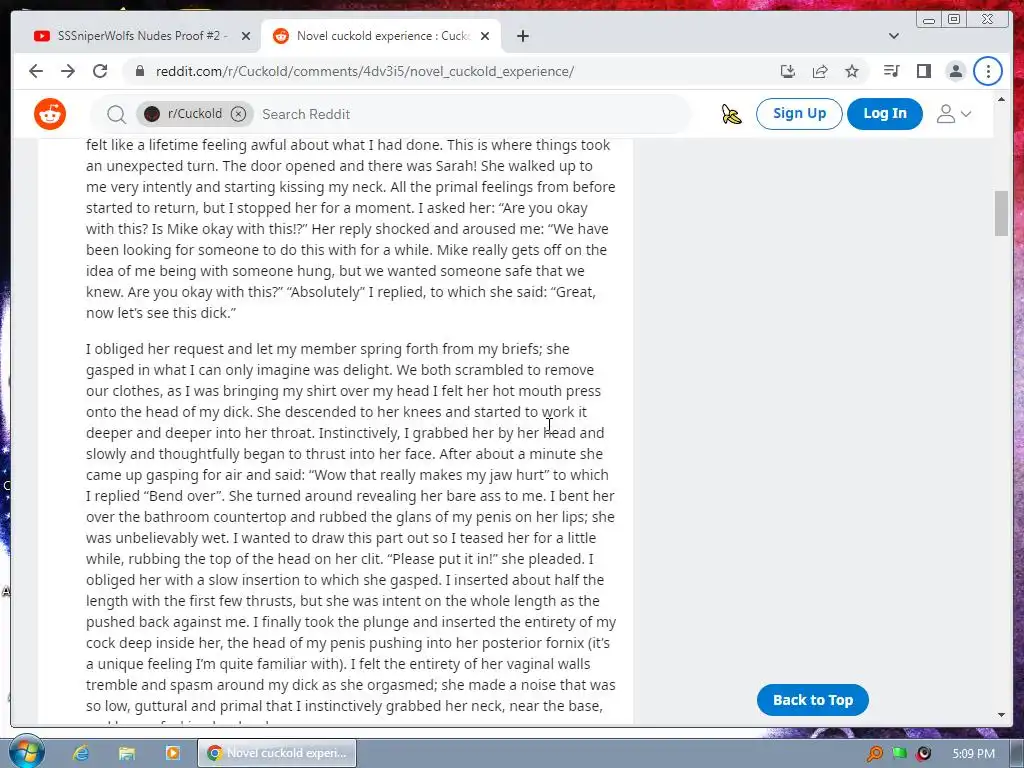Viewport: 1024px width, 768px height.
Task: Open the Chrome profile avatar icon
Action: [955, 71]
